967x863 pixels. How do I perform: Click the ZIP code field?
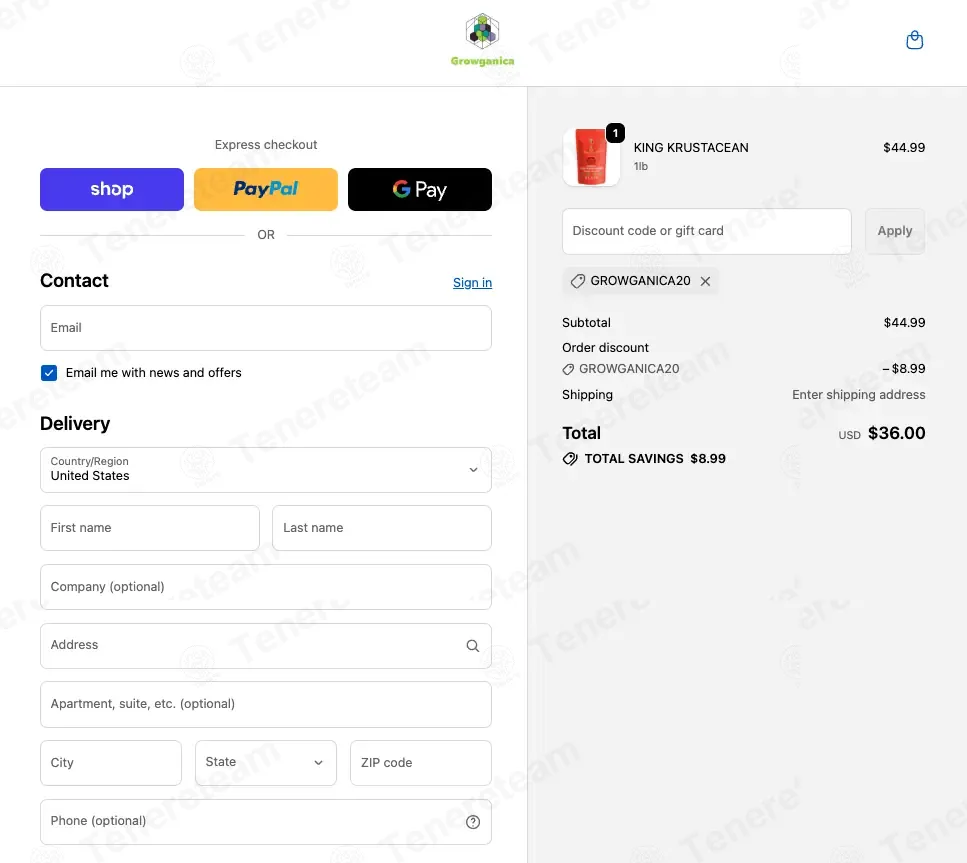click(x=421, y=763)
